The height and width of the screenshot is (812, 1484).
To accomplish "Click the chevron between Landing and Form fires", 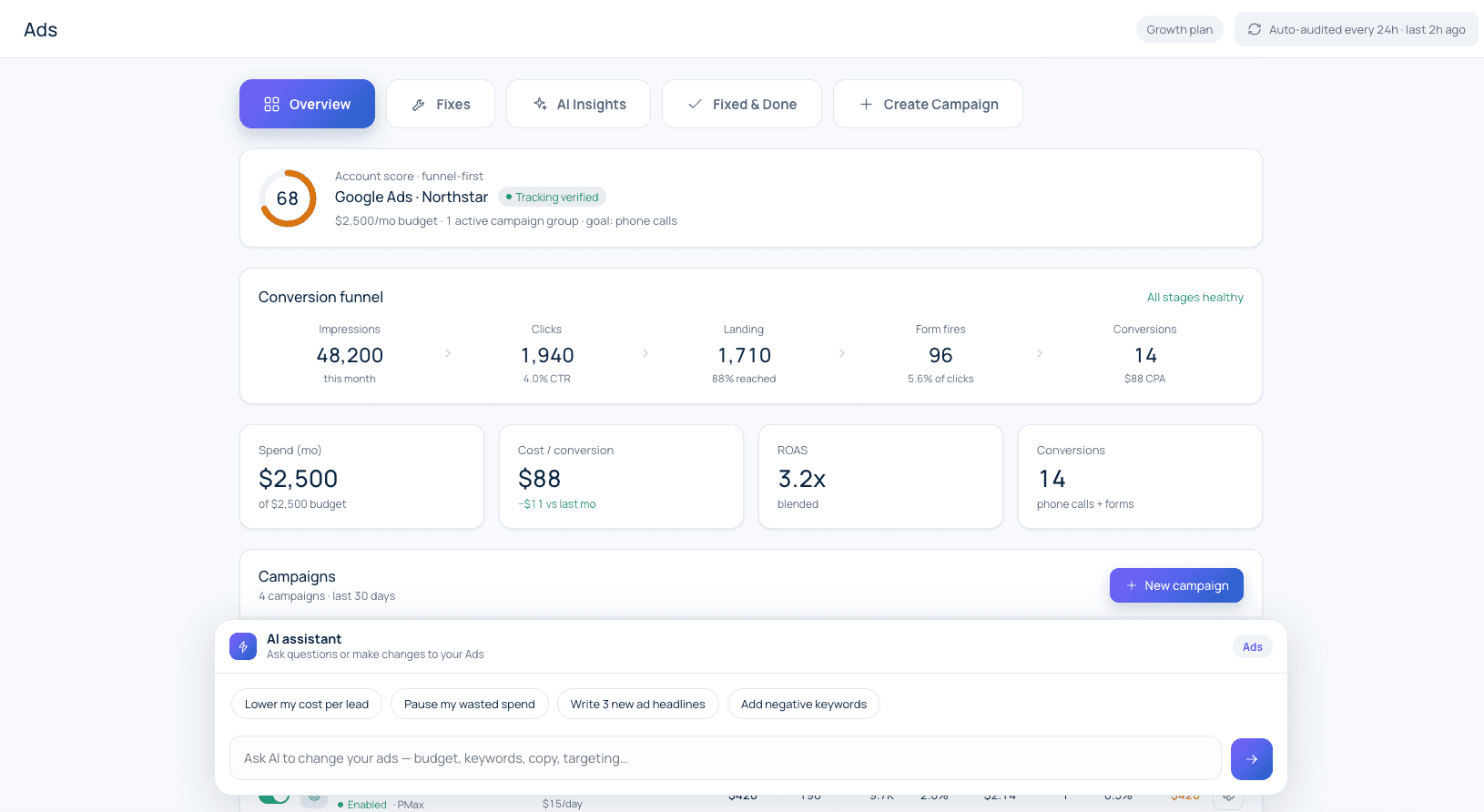I will [x=842, y=353].
